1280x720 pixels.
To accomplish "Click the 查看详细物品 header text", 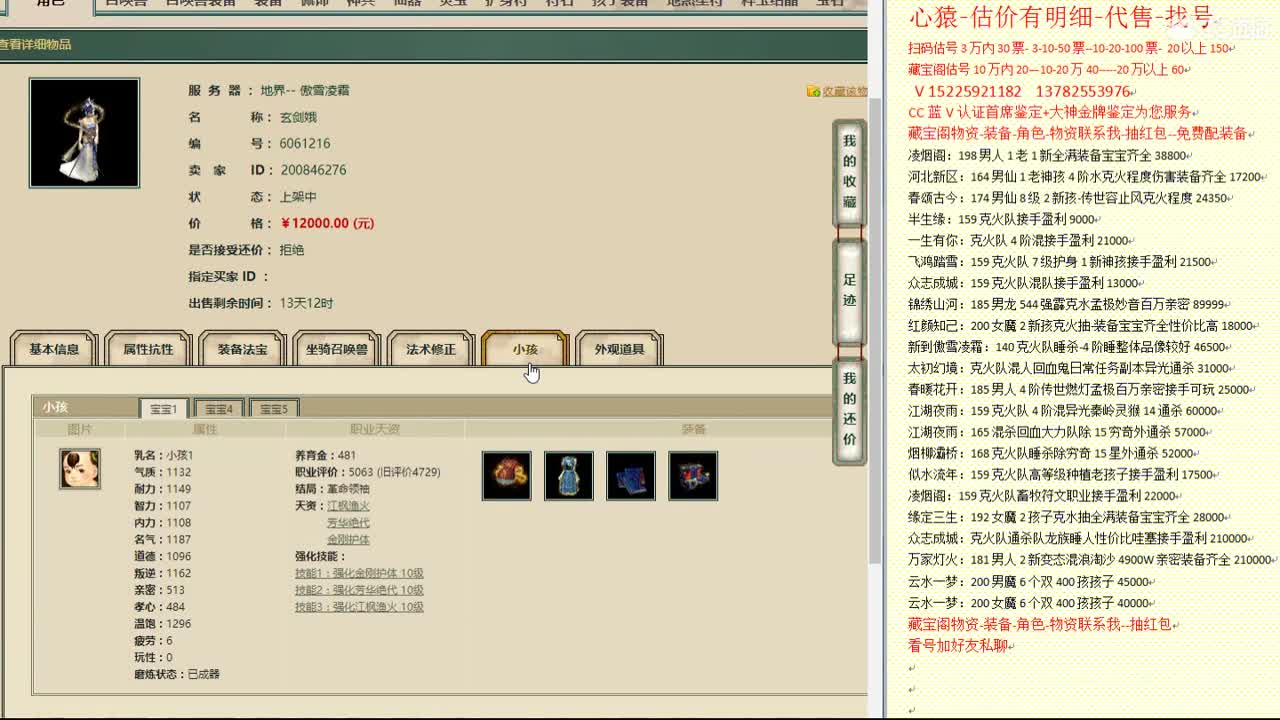I will pos(35,44).
